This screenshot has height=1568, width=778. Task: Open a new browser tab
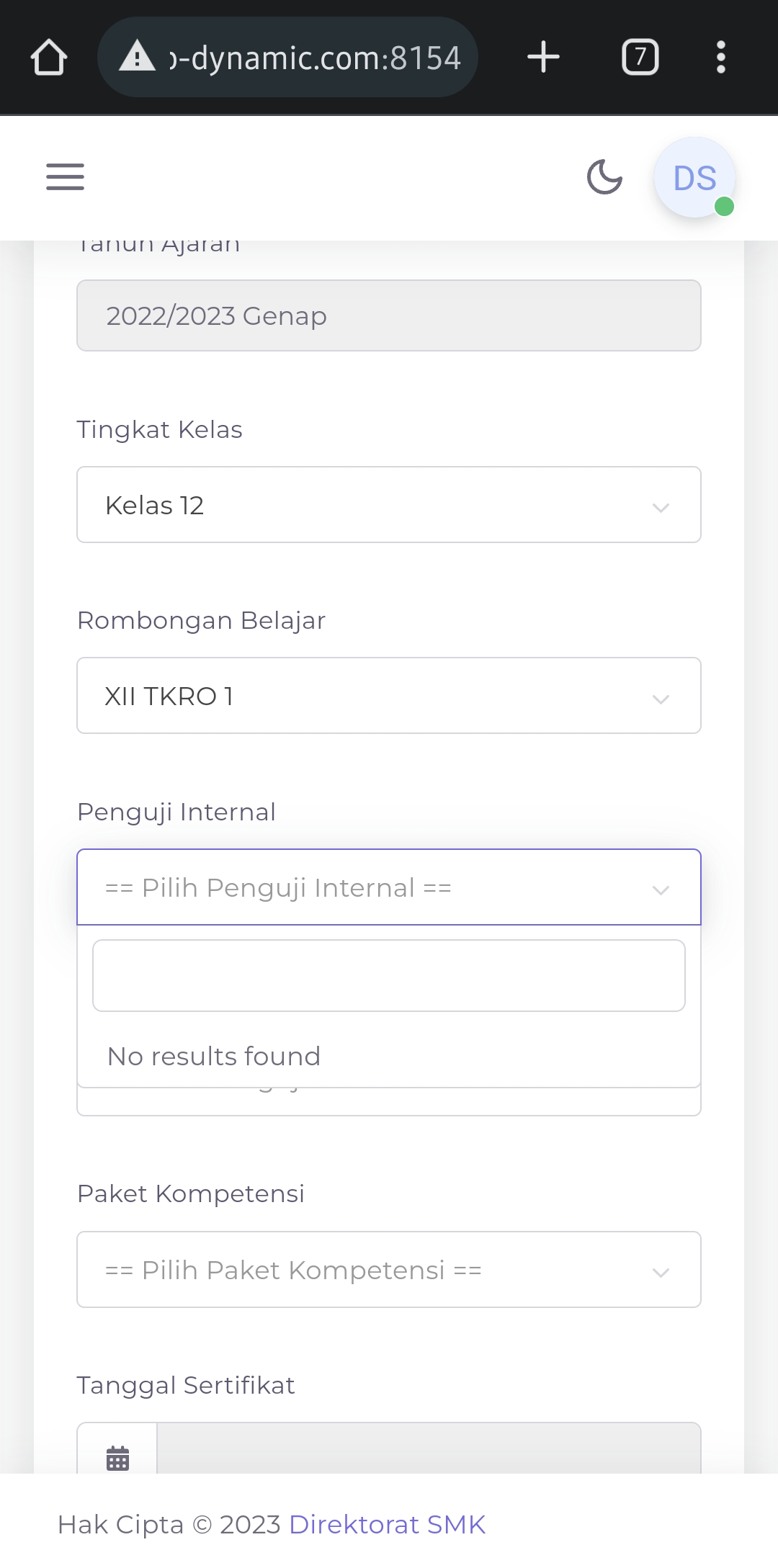(544, 57)
